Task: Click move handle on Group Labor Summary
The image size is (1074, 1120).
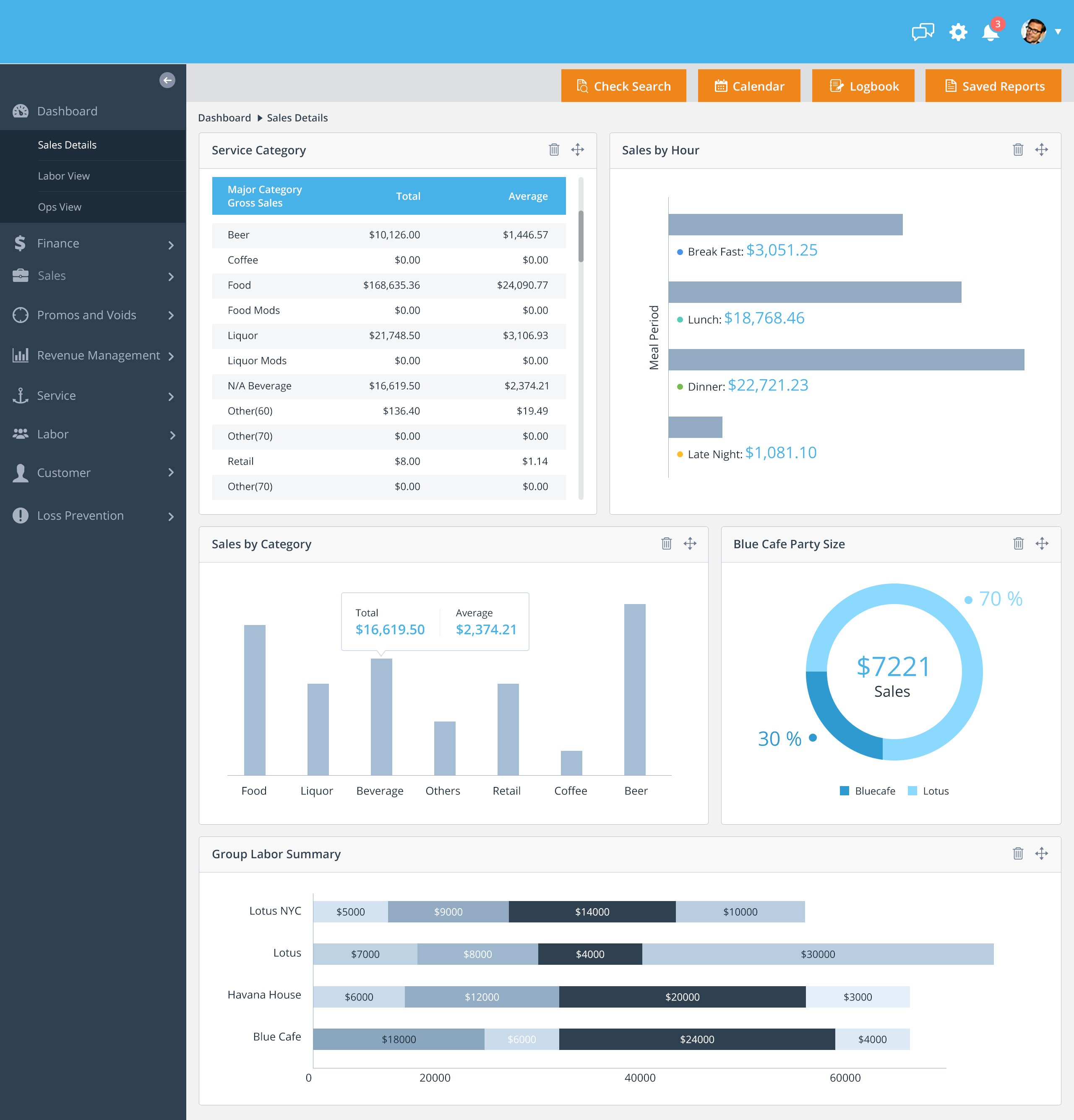Action: (x=1041, y=854)
